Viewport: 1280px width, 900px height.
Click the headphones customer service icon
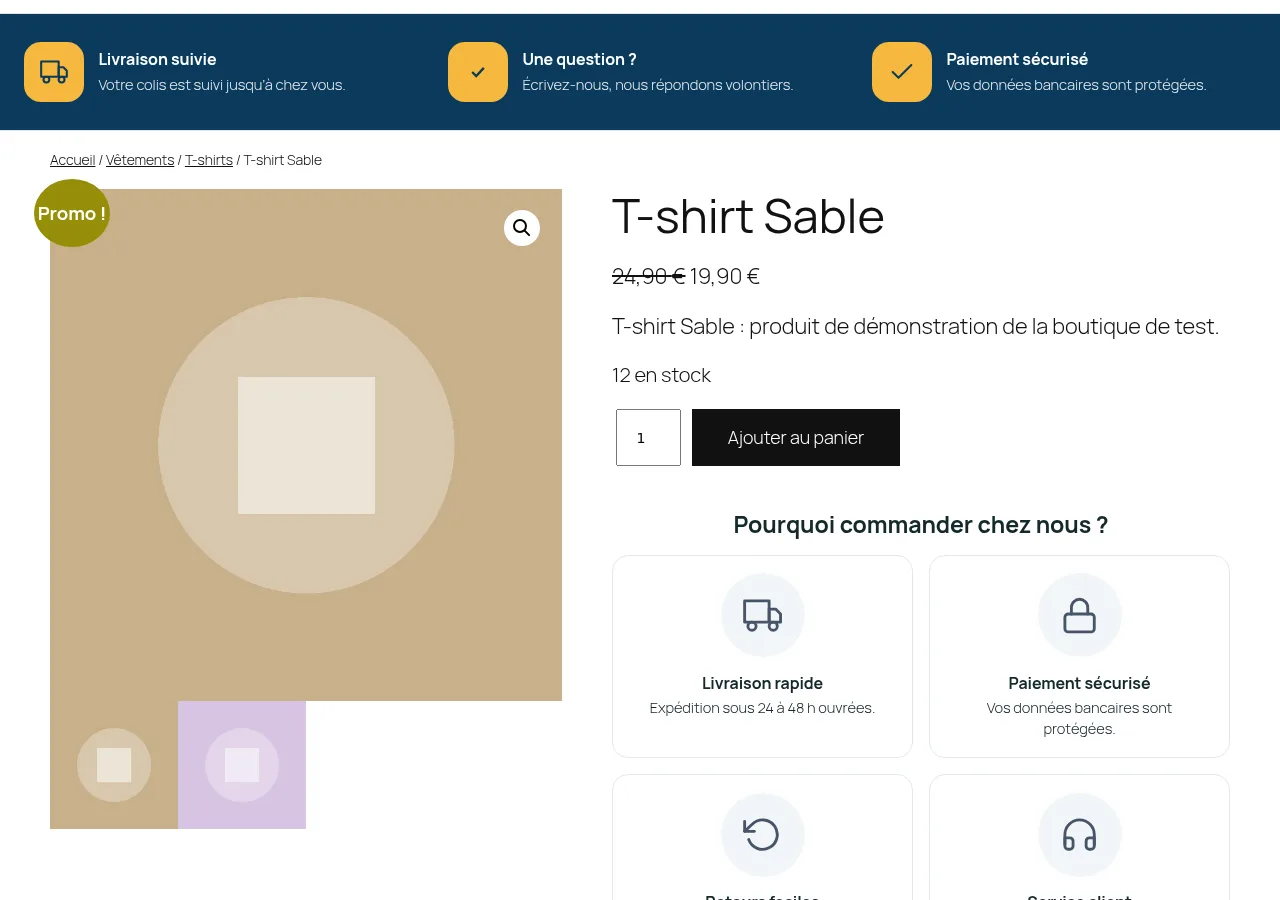coord(1080,835)
